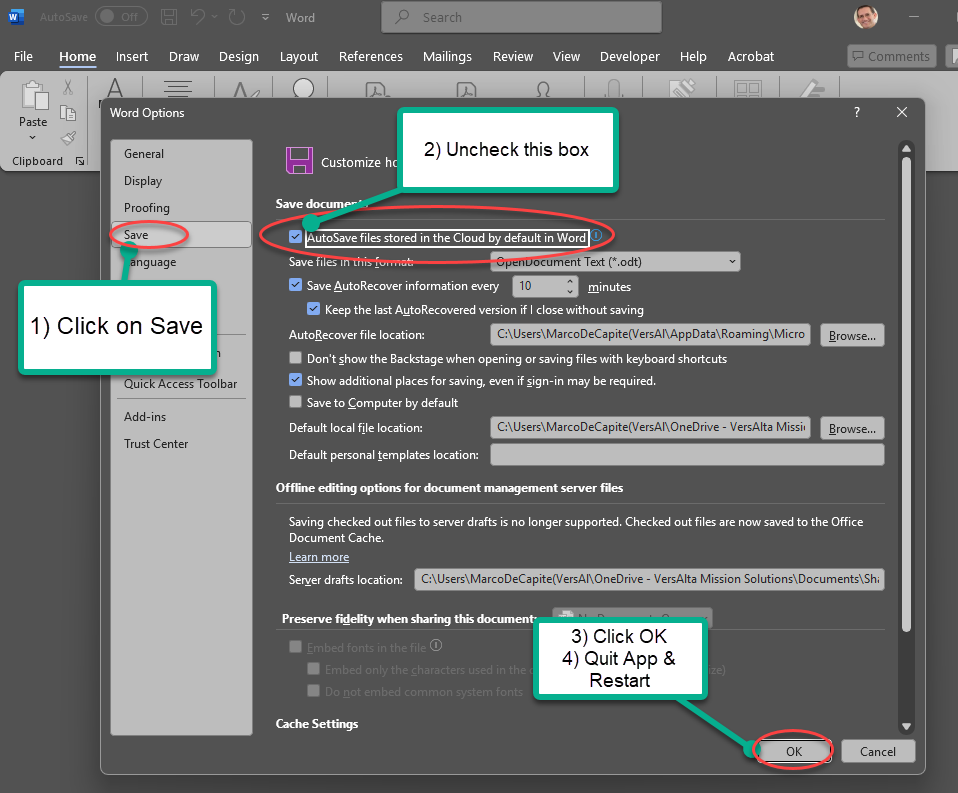
Task: Click the dialog scrollbar up arrow
Action: (x=906, y=148)
